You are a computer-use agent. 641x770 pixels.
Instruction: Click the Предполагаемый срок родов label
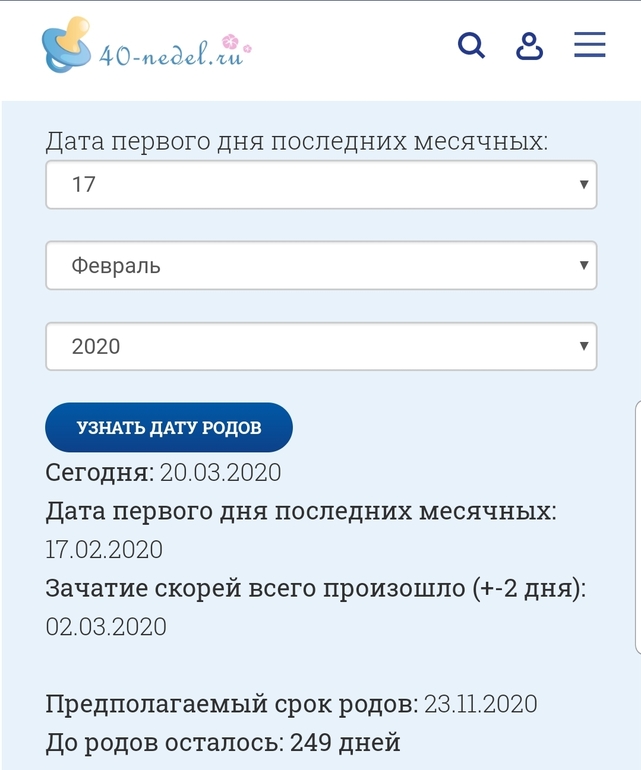click(232, 704)
